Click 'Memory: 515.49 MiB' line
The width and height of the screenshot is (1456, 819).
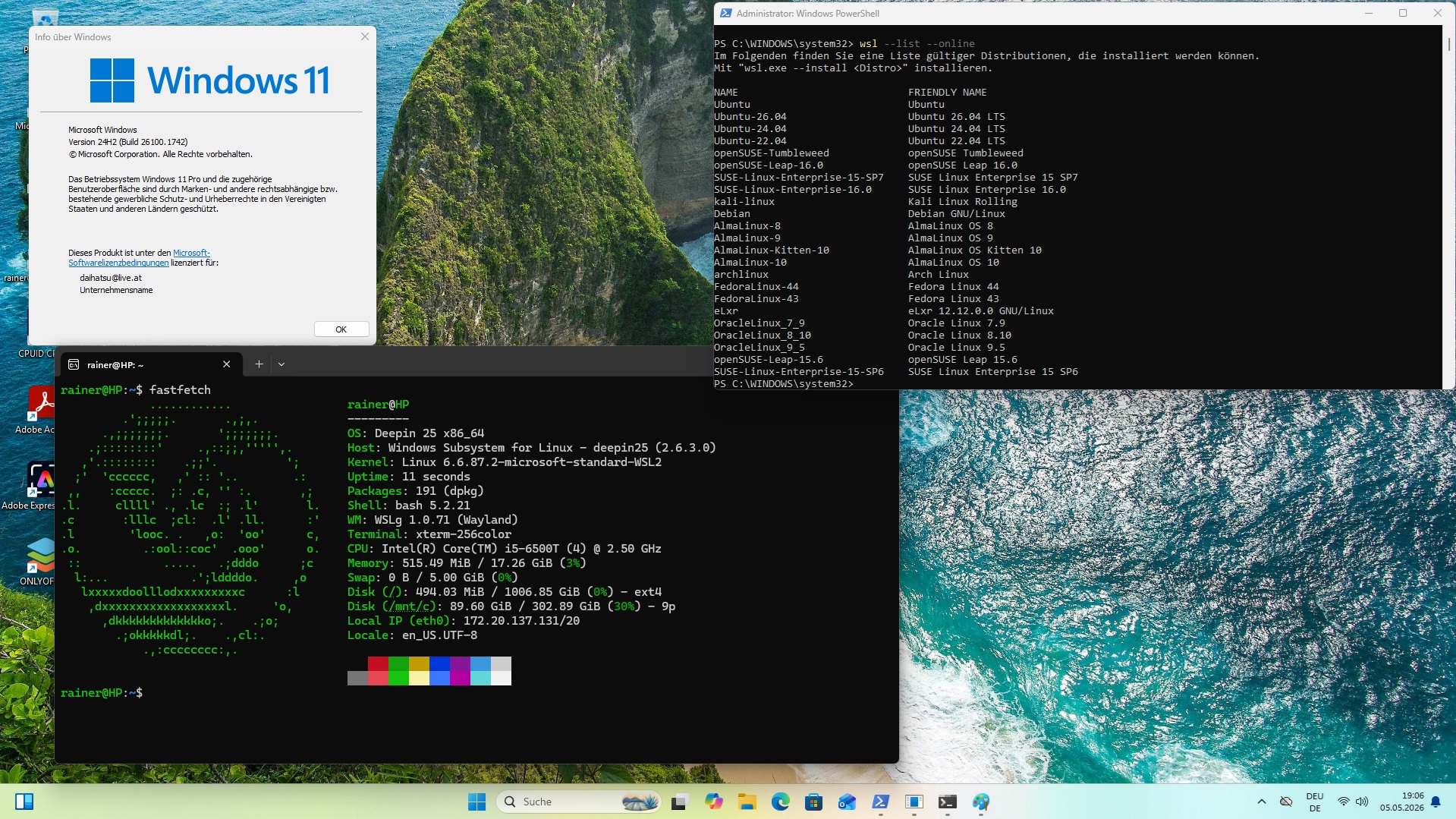tap(466, 563)
